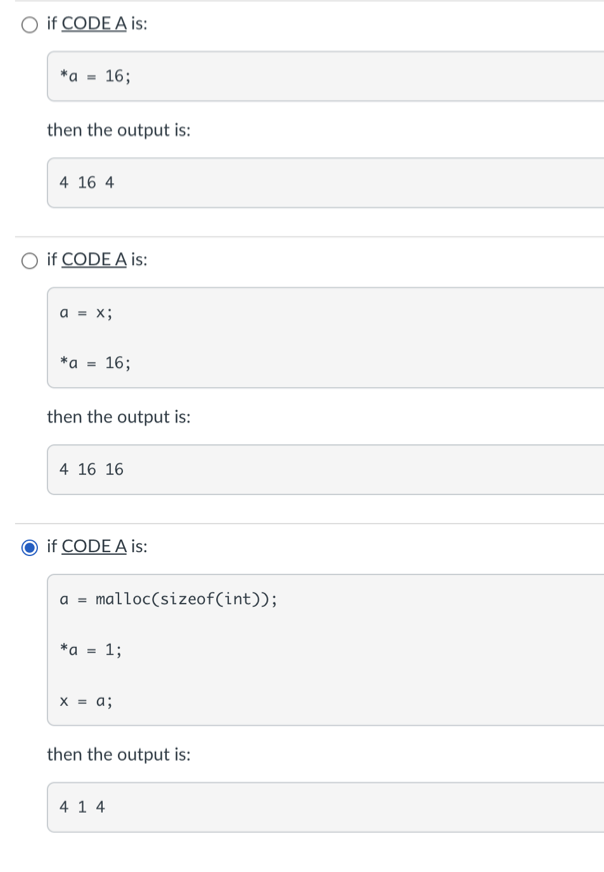This screenshot has width=604, height=872.
Task: Open the CODE A link above the malloc code
Action: [94, 546]
